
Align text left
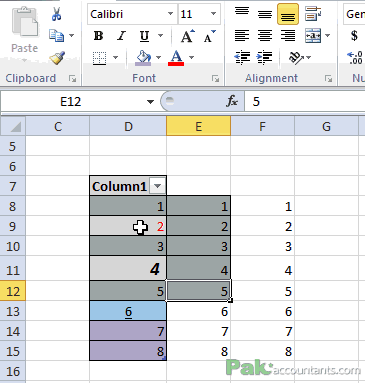(x=242, y=36)
